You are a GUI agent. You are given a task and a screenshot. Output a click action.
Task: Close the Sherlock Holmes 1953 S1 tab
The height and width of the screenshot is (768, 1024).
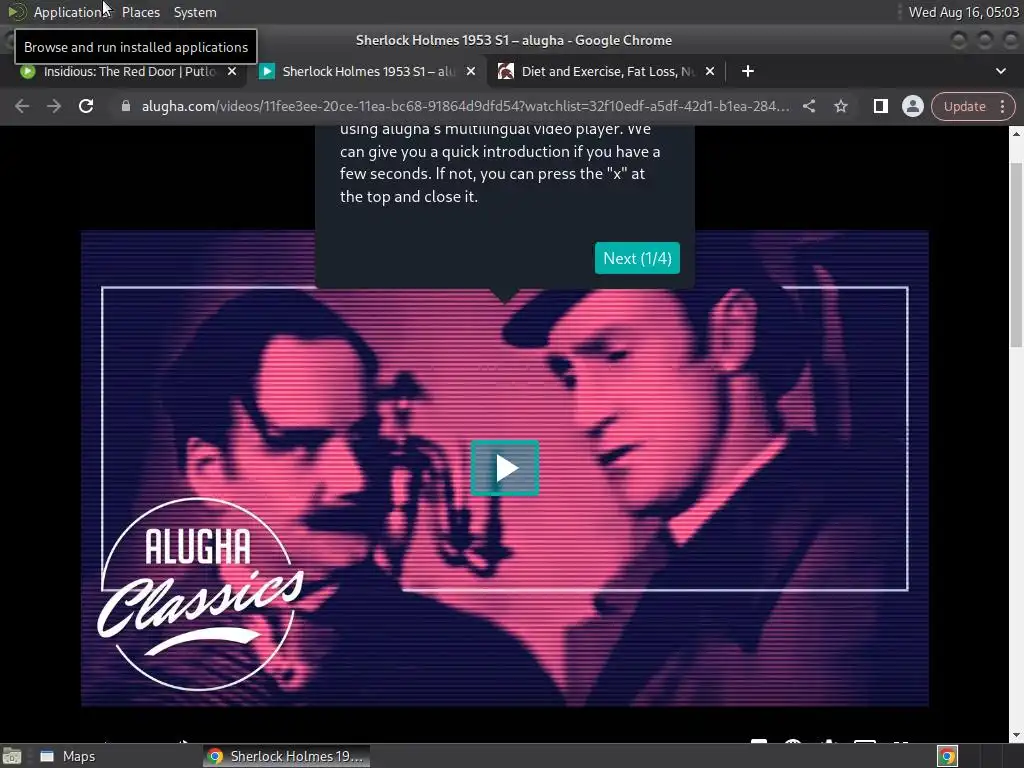click(471, 71)
